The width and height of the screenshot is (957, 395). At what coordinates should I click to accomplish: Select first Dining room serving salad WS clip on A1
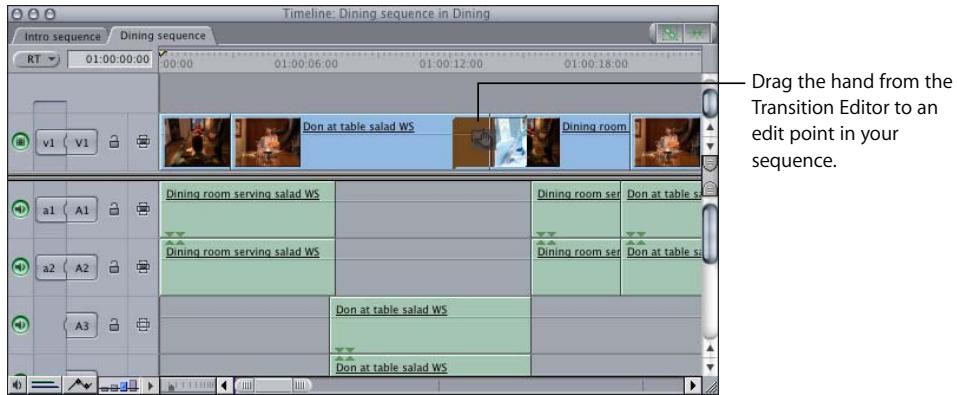[247, 210]
